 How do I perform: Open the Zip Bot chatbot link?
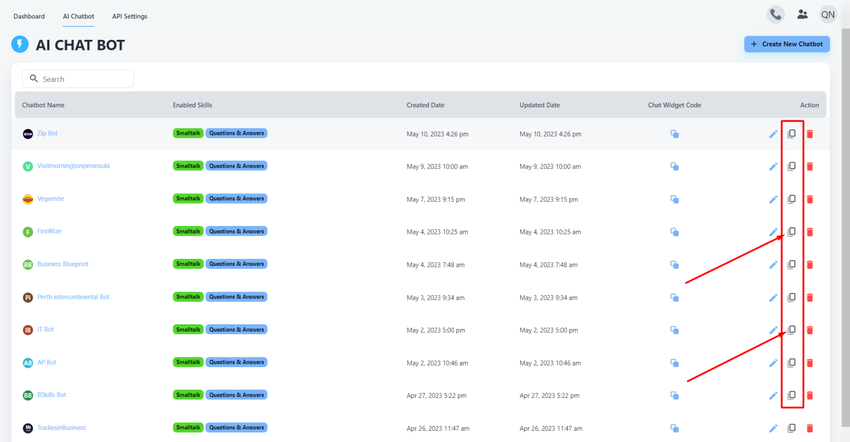click(47, 133)
